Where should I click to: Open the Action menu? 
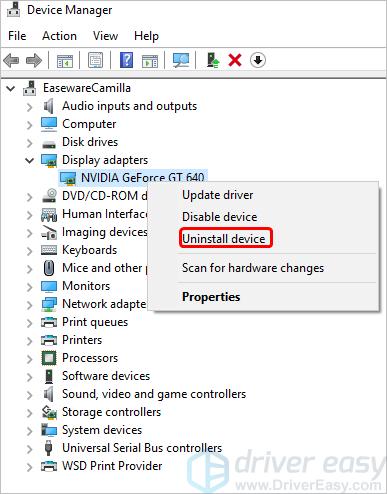point(59,36)
